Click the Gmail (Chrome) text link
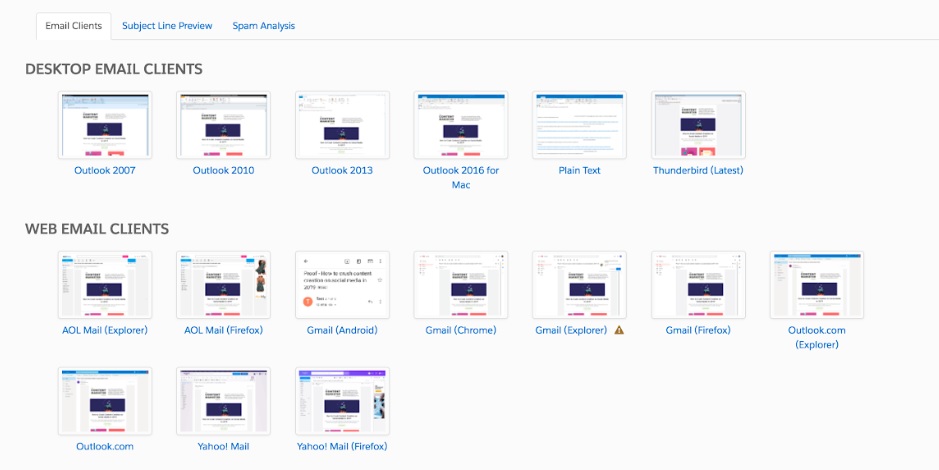Image resolution: width=939 pixels, height=470 pixels. tap(460, 330)
